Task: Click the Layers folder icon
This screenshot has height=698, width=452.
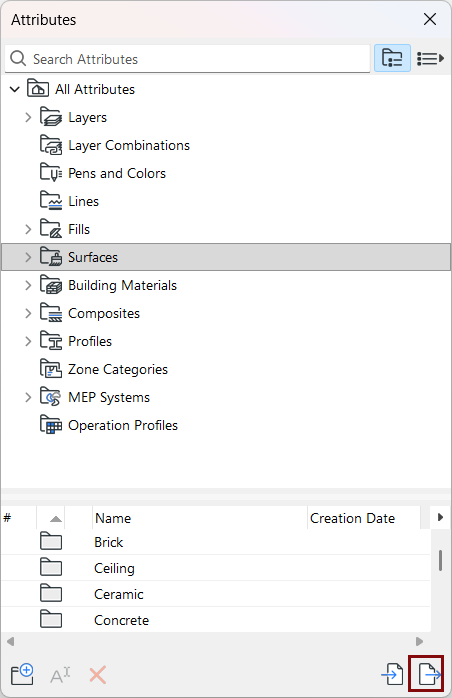Action: [x=51, y=117]
